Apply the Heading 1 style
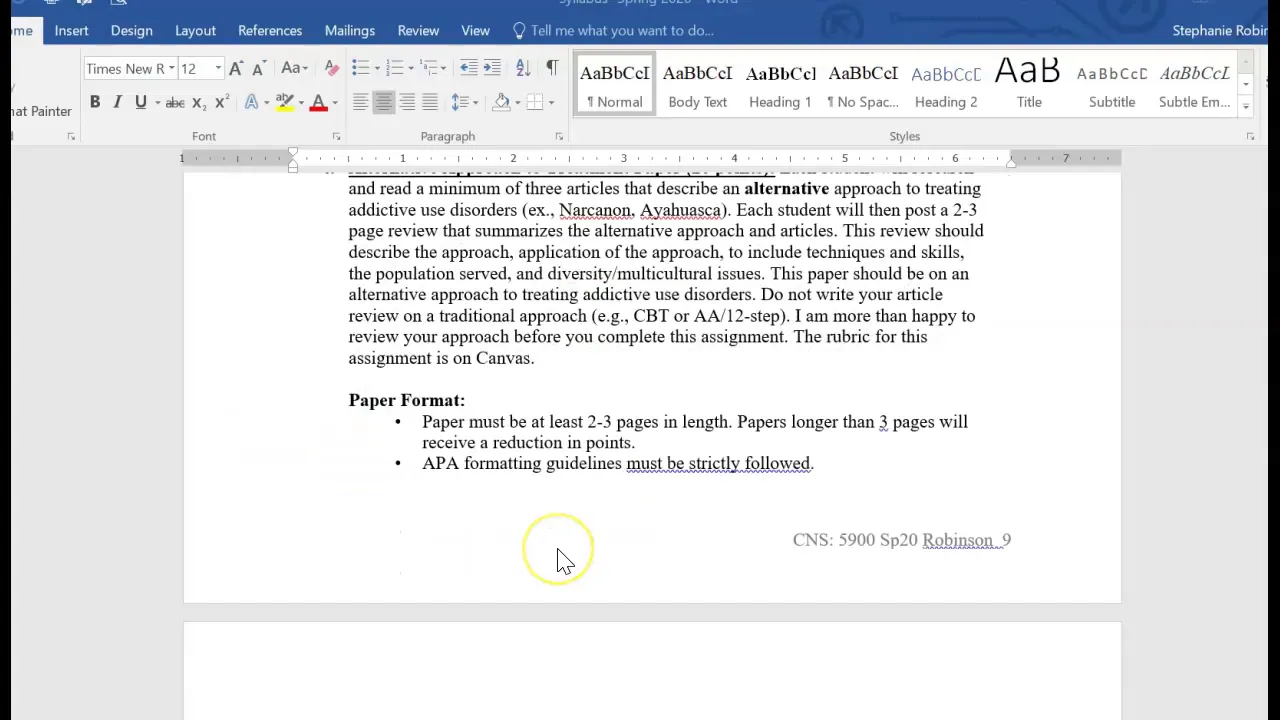Image resolution: width=1280 pixels, height=720 pixels. click(x=780, y=84)
